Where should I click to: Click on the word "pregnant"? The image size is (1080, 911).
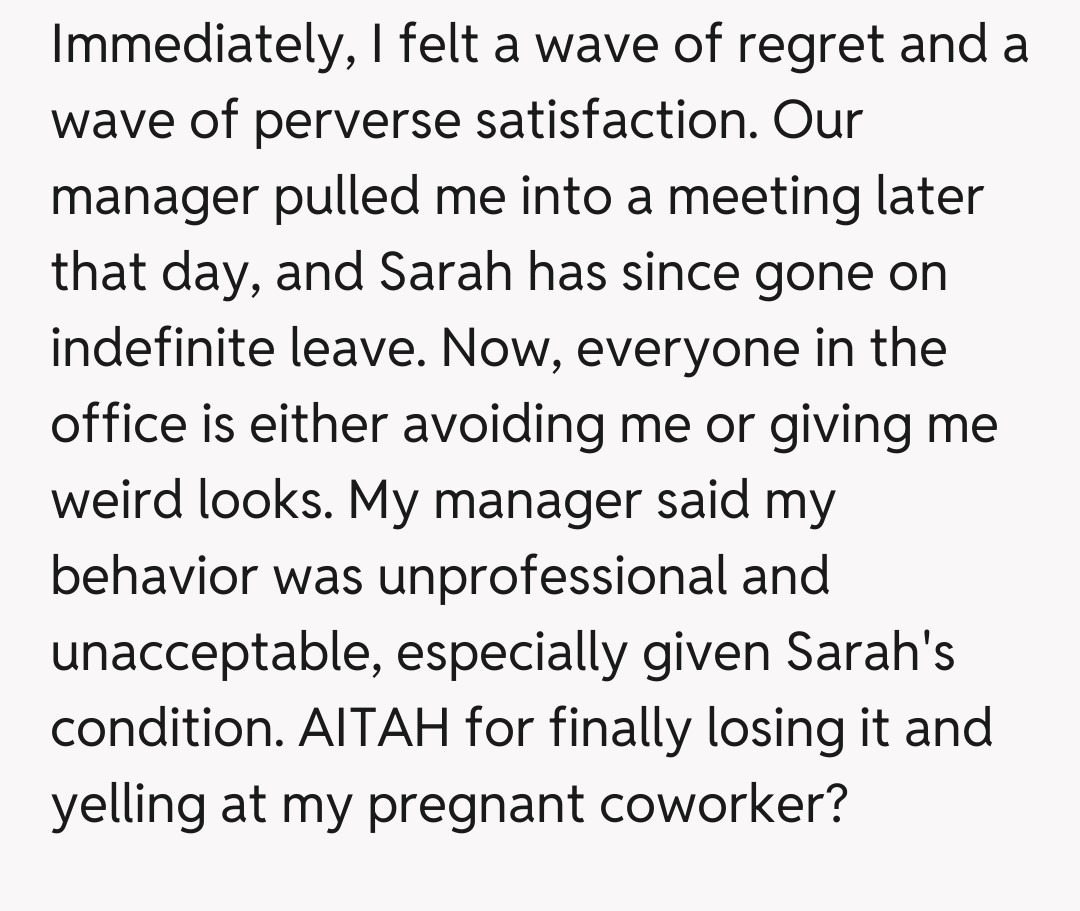pos(464,806)
